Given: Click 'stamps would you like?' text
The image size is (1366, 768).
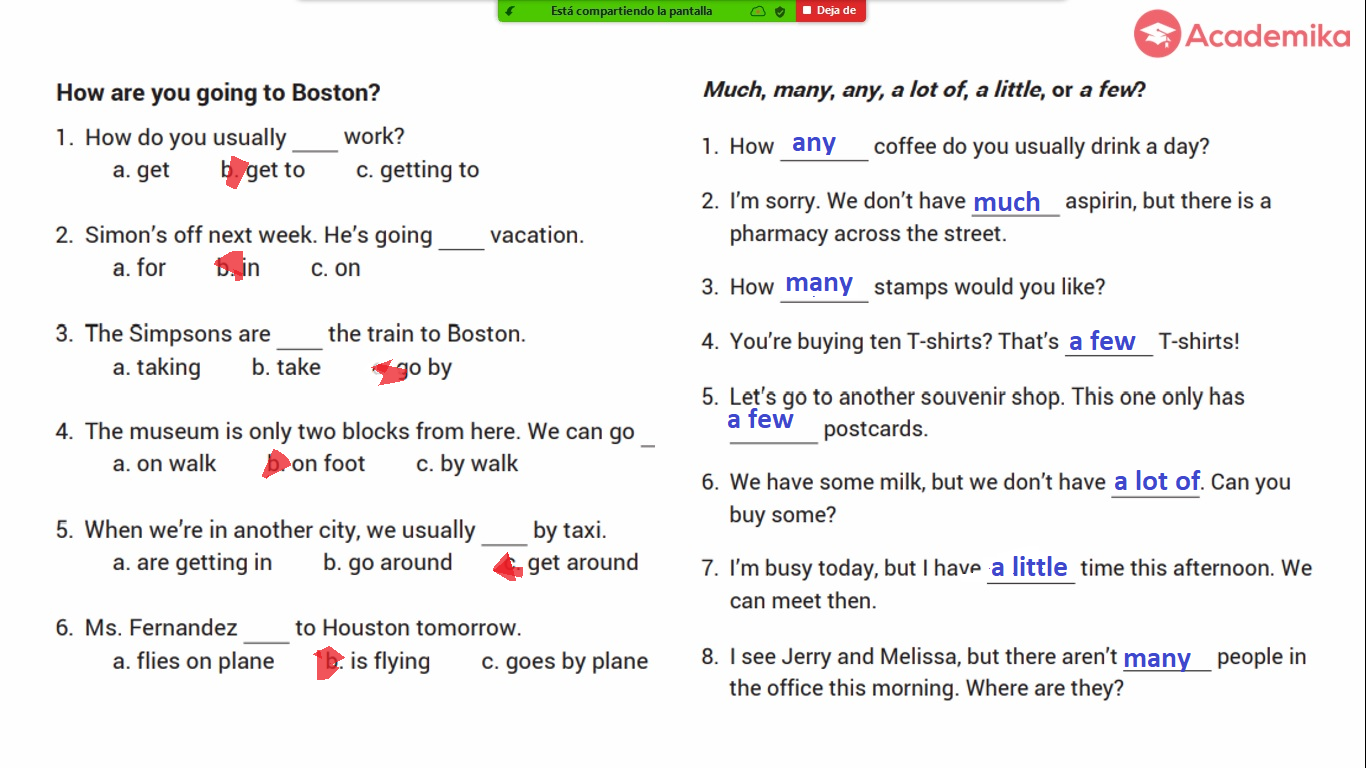Looking at the screenshot, I should pyautogui.click(x=990, y=287).
